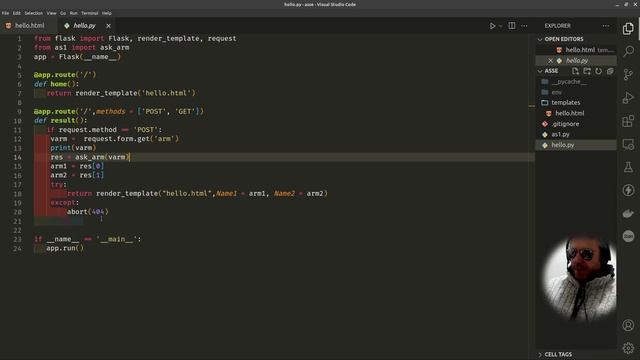Open the Source Control view
This screenshot has height=360, width=640.
628,74
